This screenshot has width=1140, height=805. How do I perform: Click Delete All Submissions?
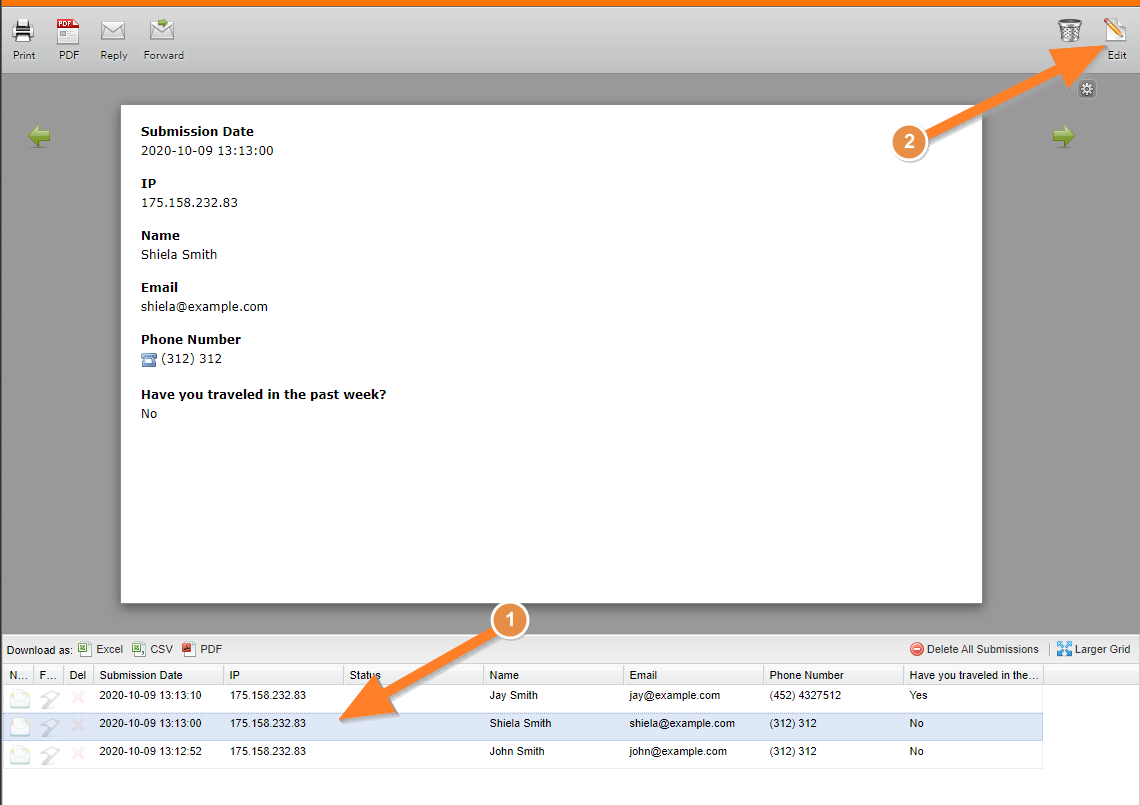[974, 649]
